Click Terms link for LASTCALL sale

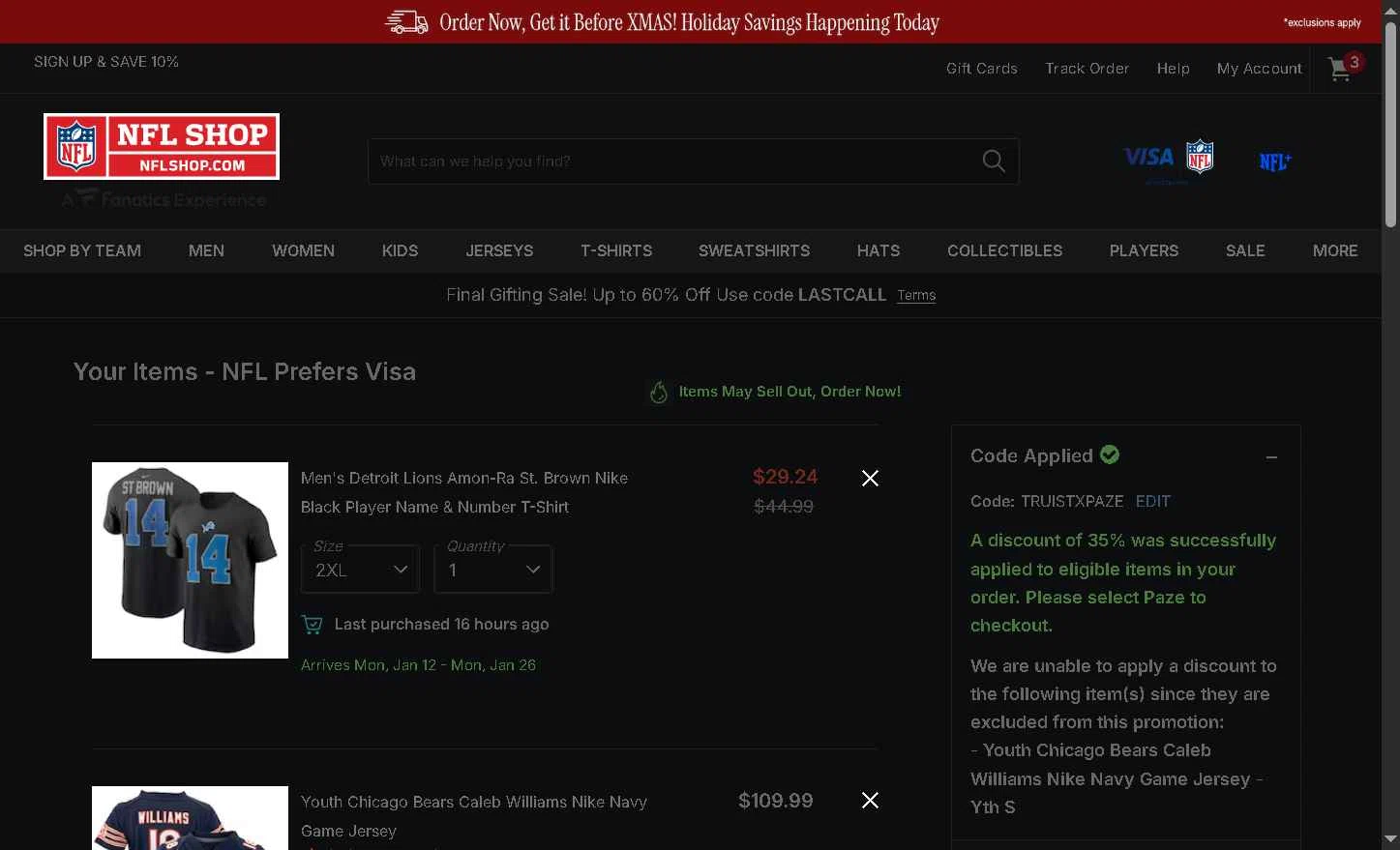[916, 295]
